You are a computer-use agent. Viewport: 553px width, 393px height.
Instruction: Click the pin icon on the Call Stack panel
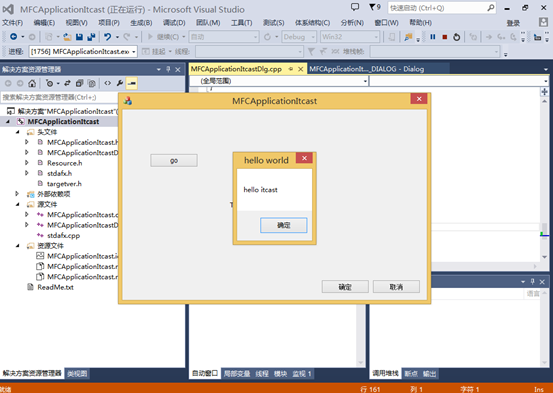click(x=533, y=282)
